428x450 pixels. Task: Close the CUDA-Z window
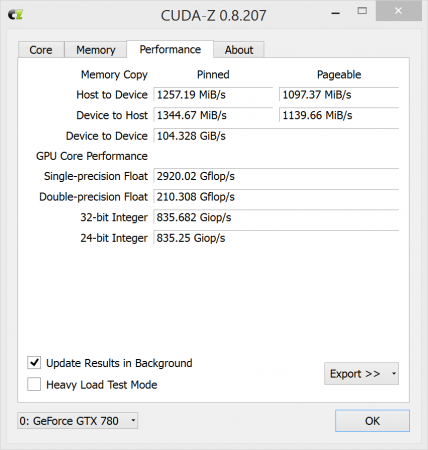click(399, 11)
